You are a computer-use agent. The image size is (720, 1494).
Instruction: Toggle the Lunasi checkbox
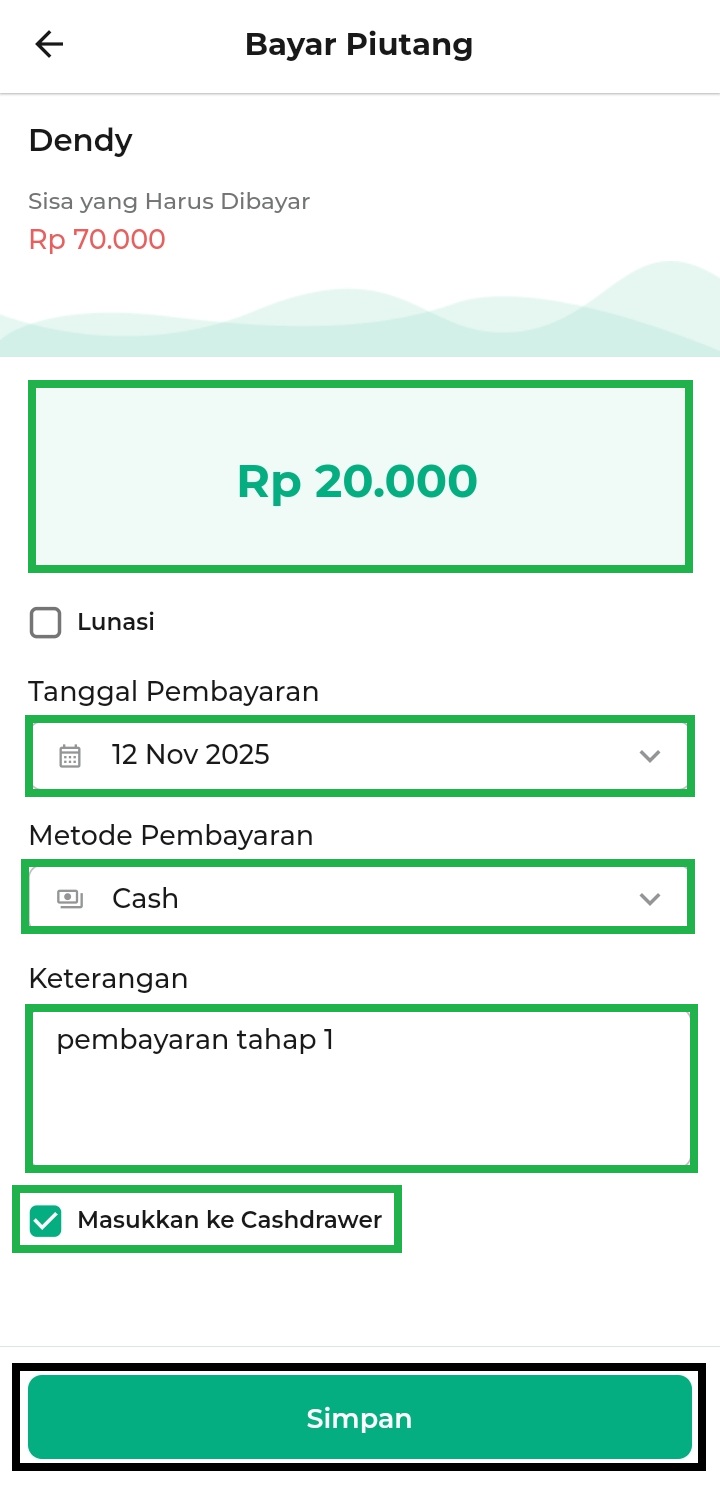[x=46, y=623]
